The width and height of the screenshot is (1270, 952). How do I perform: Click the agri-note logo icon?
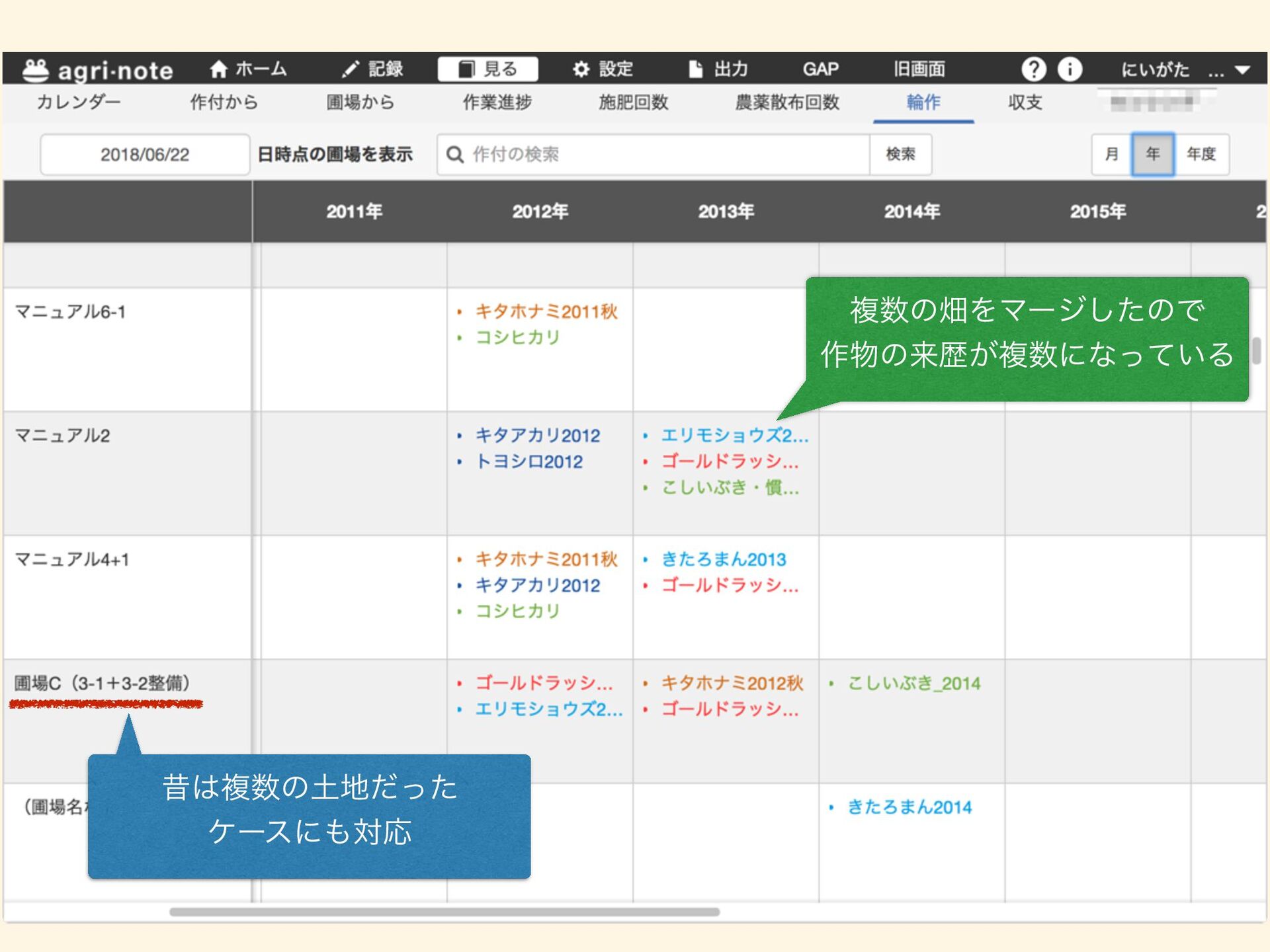[36, 69]
